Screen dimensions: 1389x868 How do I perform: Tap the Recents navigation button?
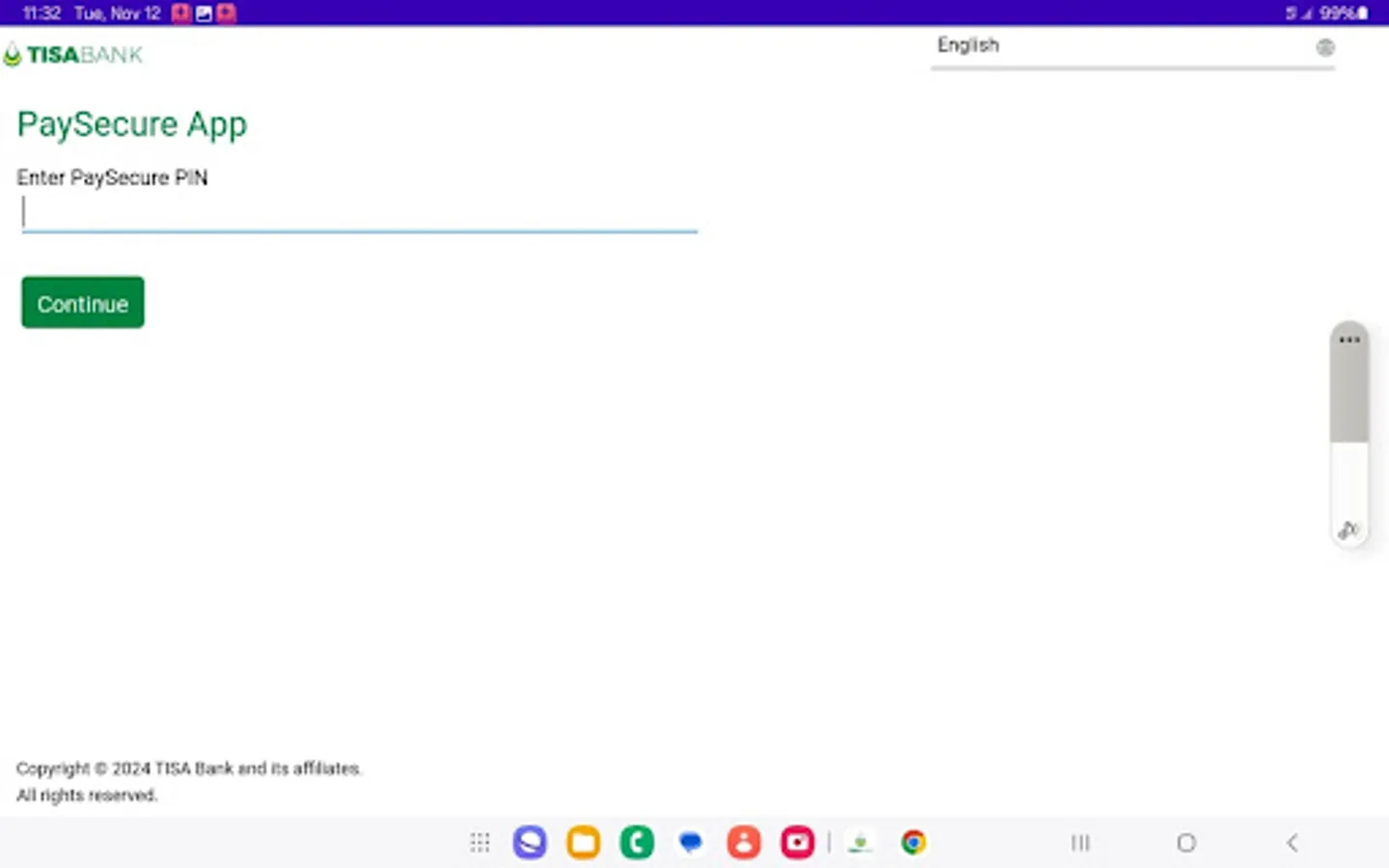[x=1079, y=842]
